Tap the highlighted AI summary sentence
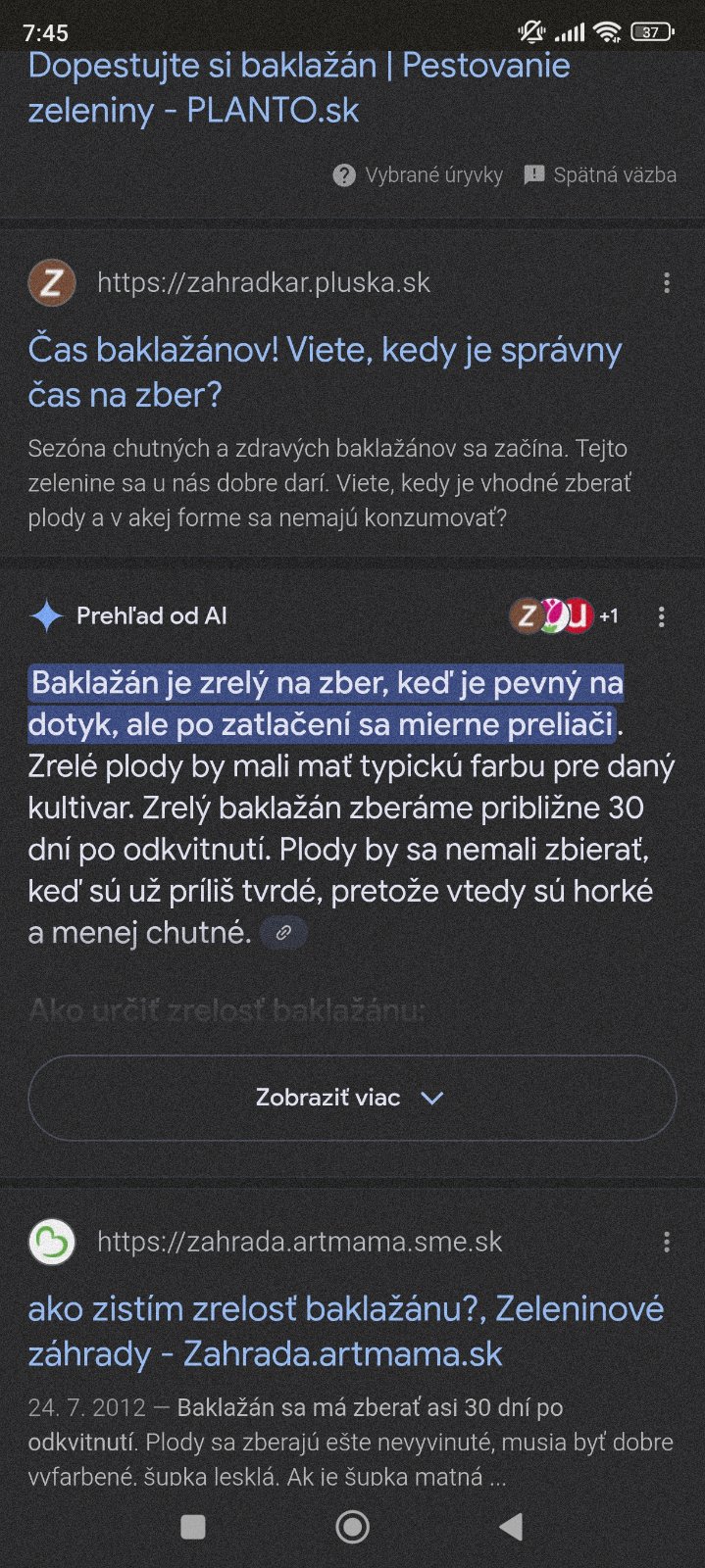Viewport: 705px width, 1568px height. (326, 704)
